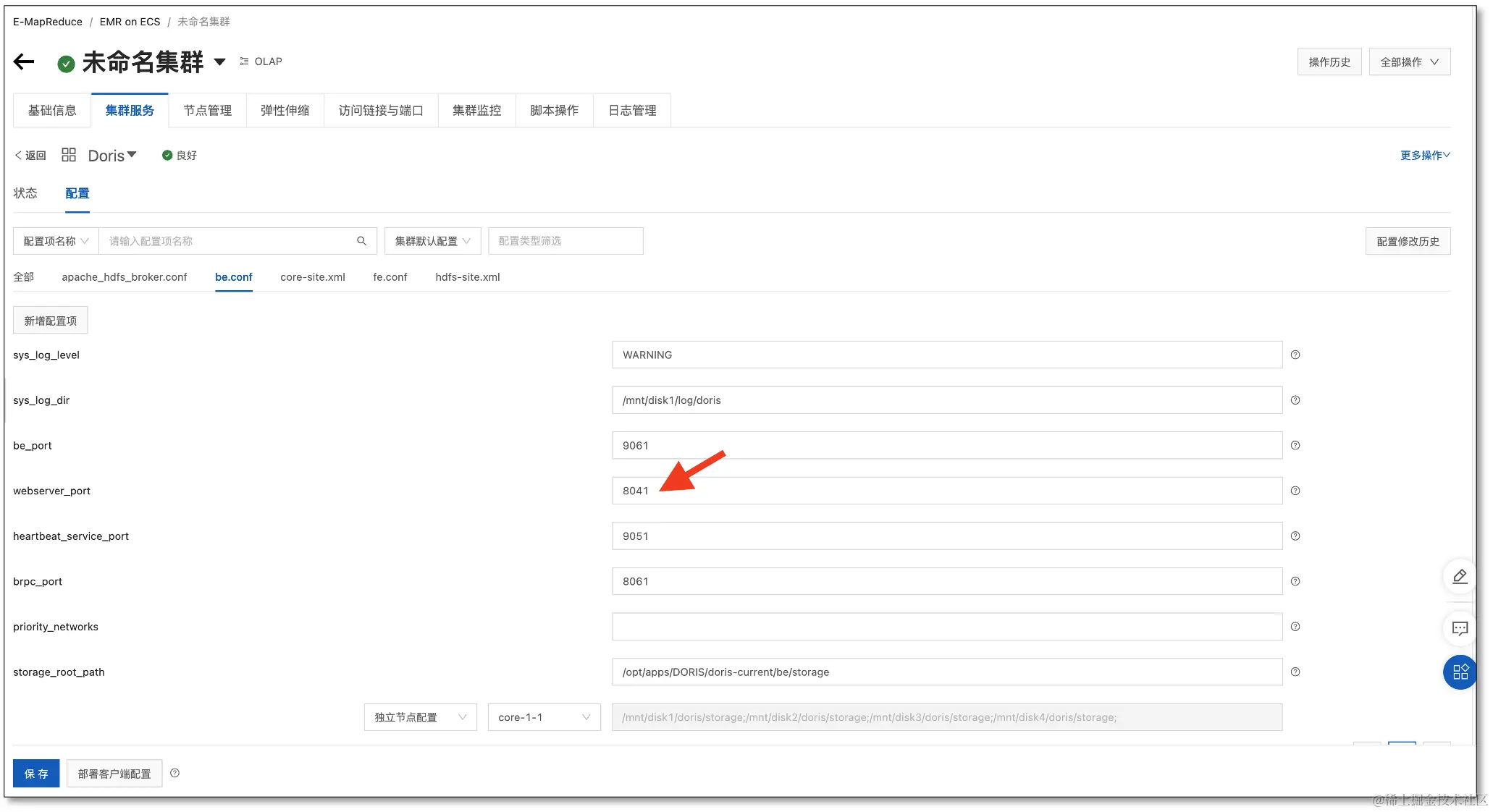Screen dimensions: 1493x812
Task: Expand the cluster name dropdown triangle
Action: (x=219, y=62)
